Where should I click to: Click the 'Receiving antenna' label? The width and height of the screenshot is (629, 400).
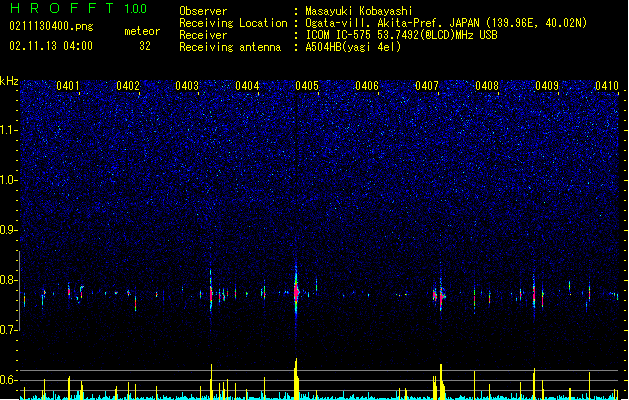point(230,47)
